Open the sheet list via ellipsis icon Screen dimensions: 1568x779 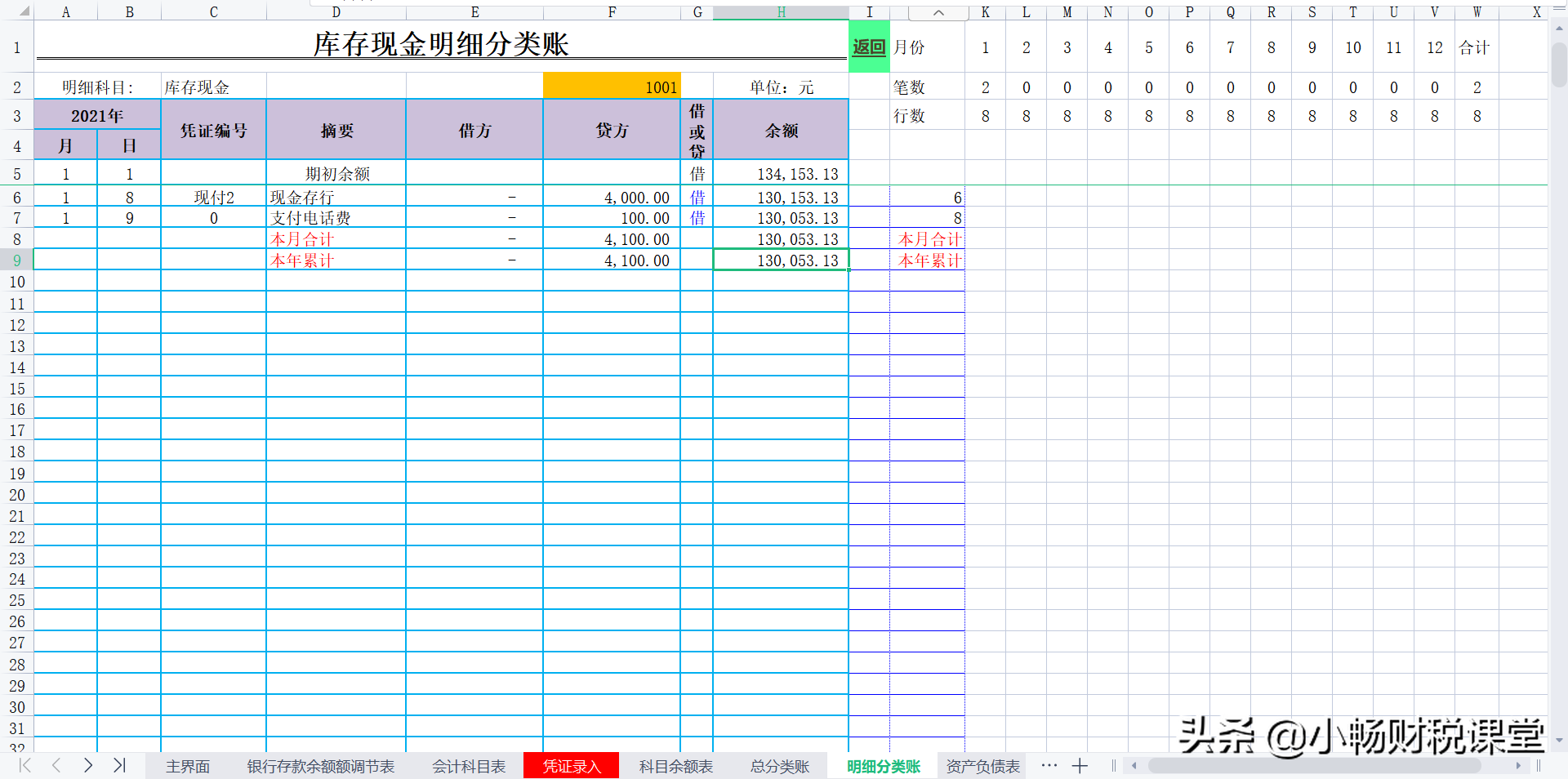click(x=1049, y=766)
